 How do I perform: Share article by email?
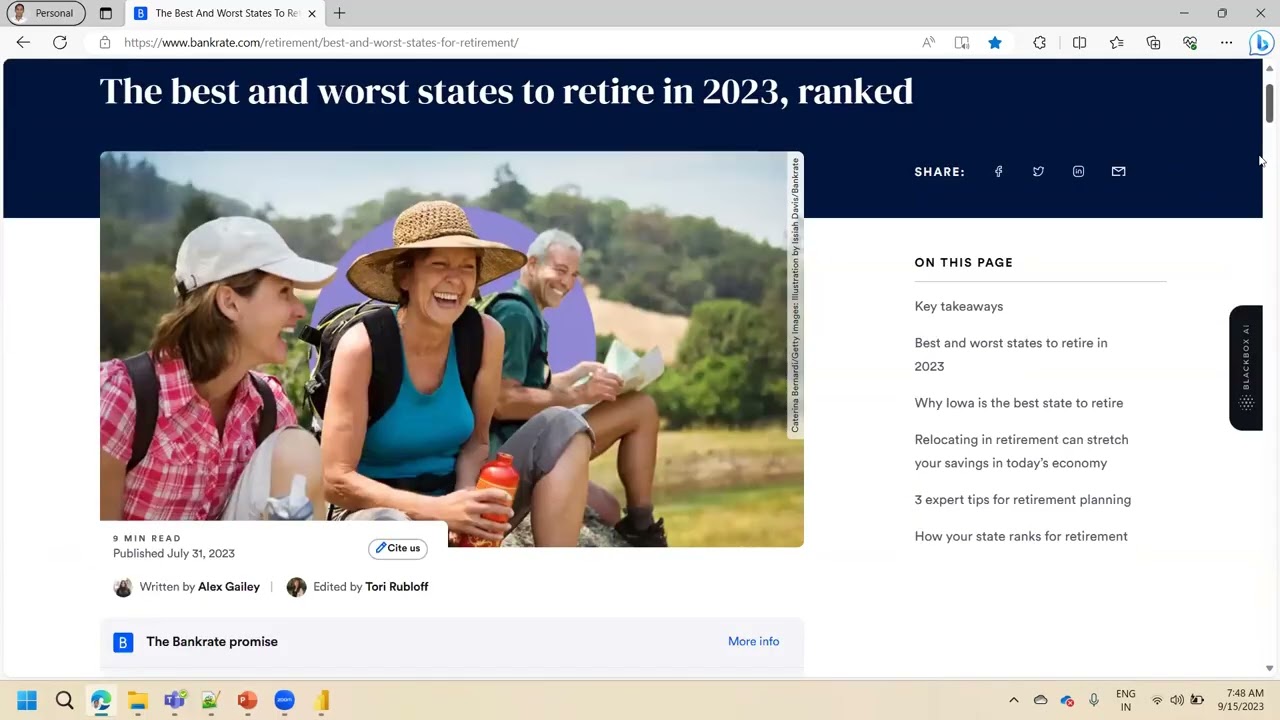point(1118,171)
